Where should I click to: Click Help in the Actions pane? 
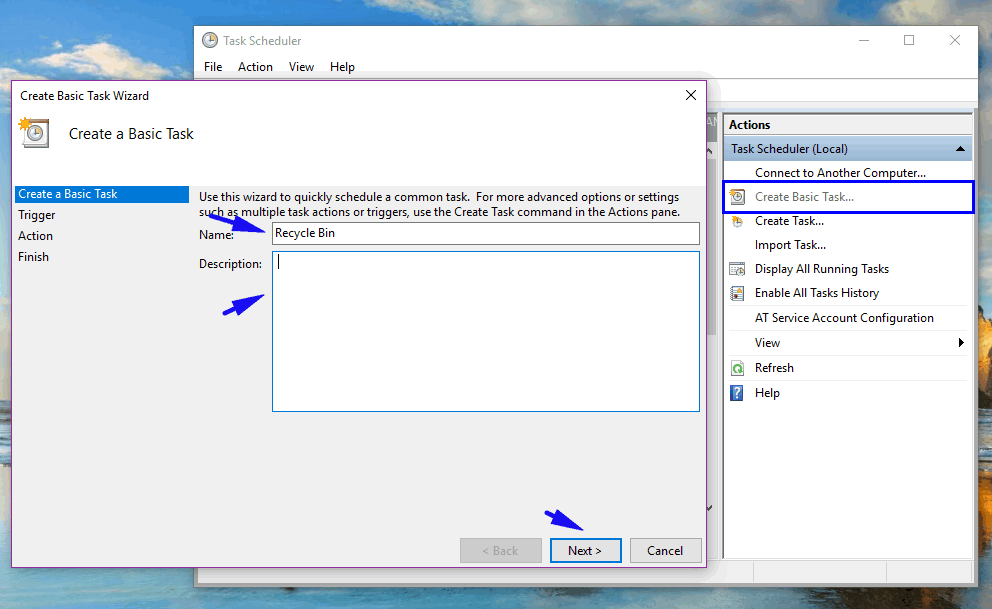[x=767, y=393]
